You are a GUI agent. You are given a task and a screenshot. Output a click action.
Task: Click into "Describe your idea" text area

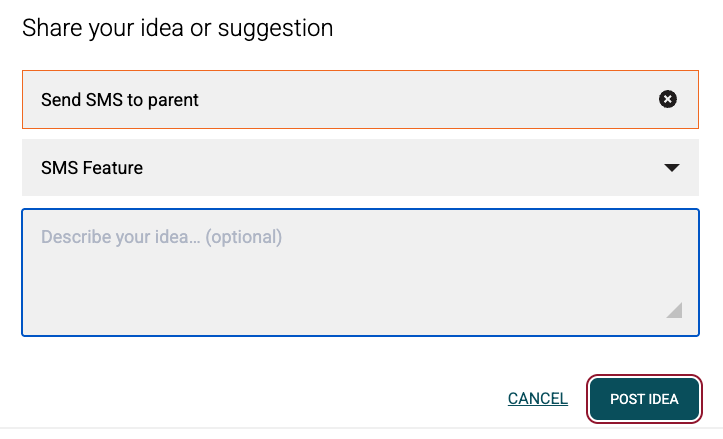point(360,272)
